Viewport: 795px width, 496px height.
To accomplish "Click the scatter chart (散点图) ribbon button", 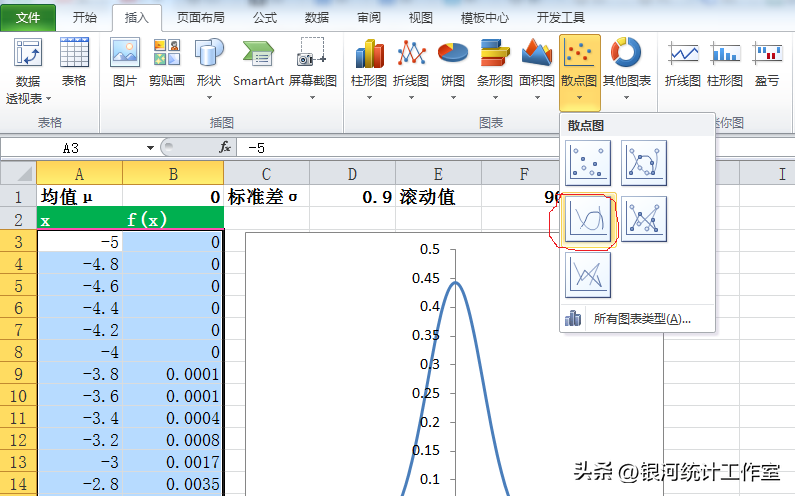I will (580, 71).
